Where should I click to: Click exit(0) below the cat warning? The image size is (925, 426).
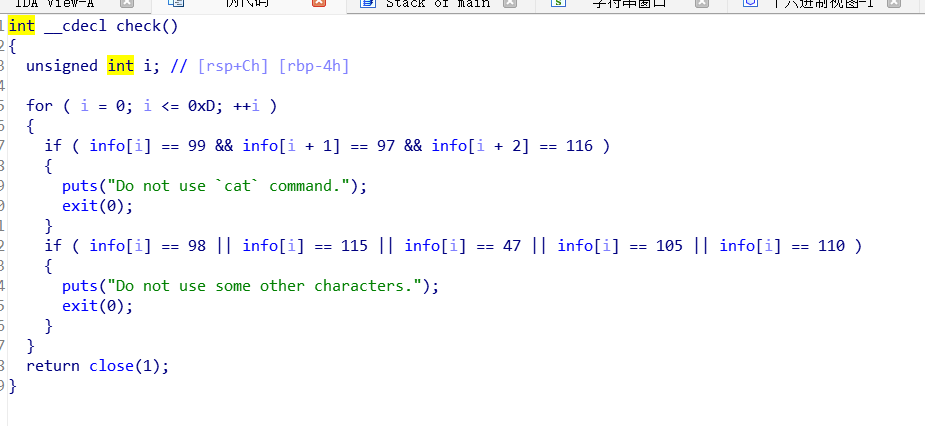tap(93, 206)
